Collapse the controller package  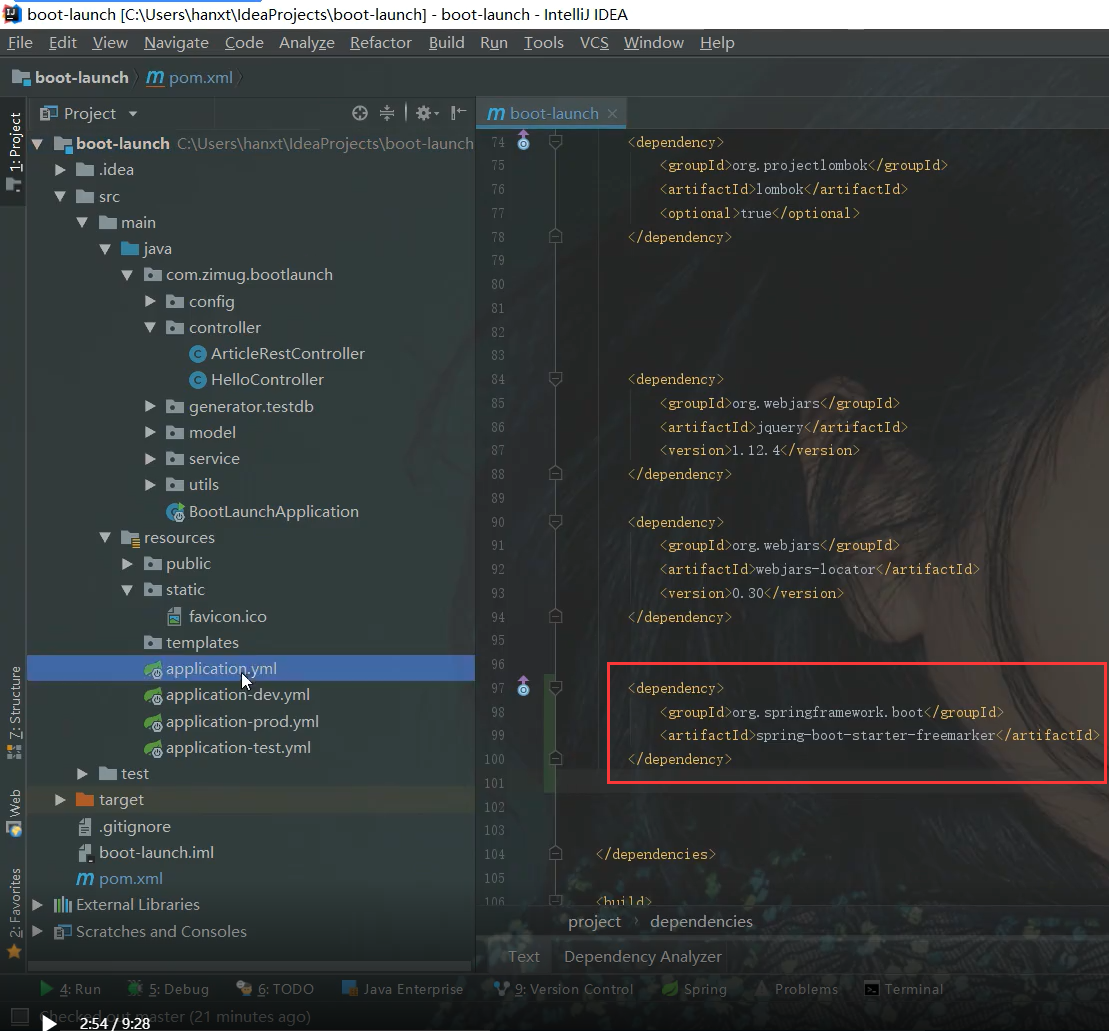point(150,327)
